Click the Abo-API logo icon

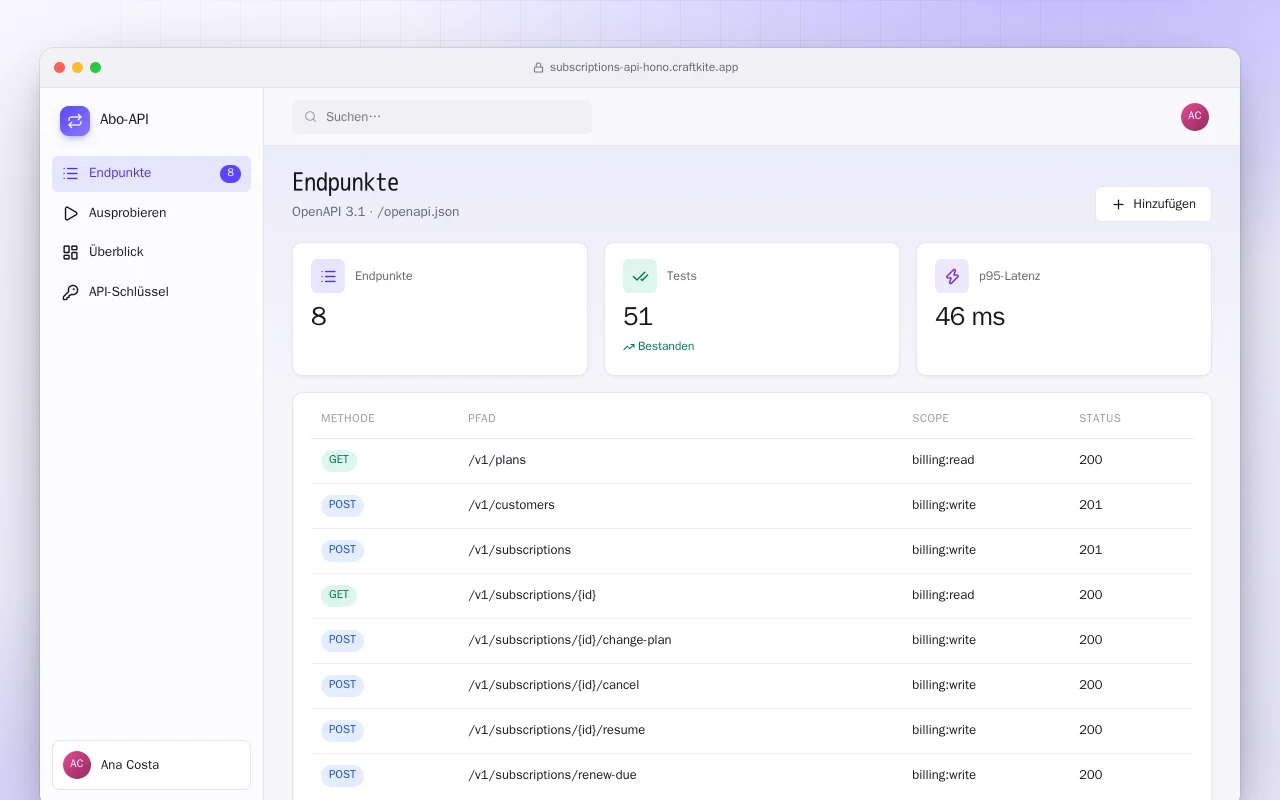click(75, 121)
